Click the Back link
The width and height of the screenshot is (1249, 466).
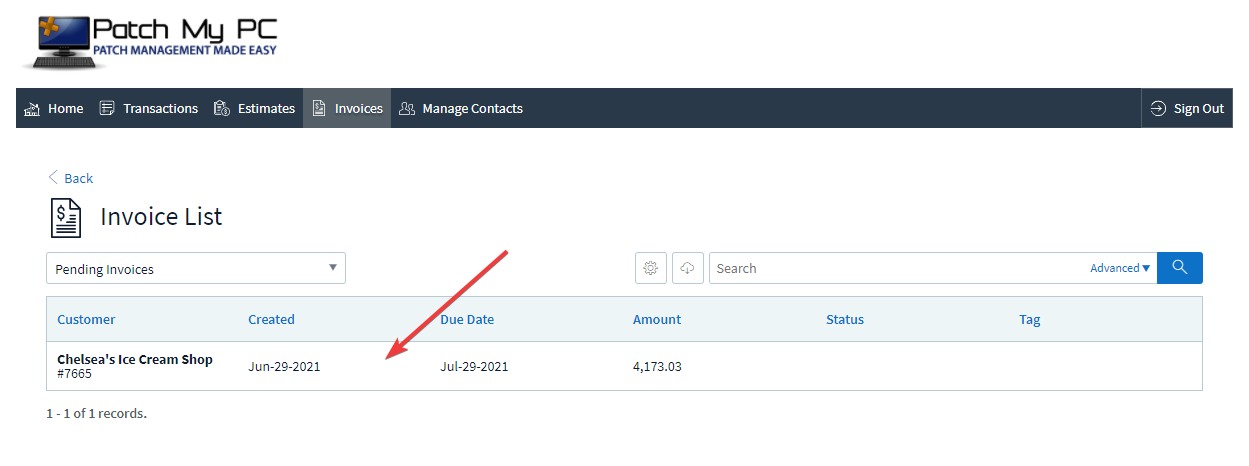point(70,178)
